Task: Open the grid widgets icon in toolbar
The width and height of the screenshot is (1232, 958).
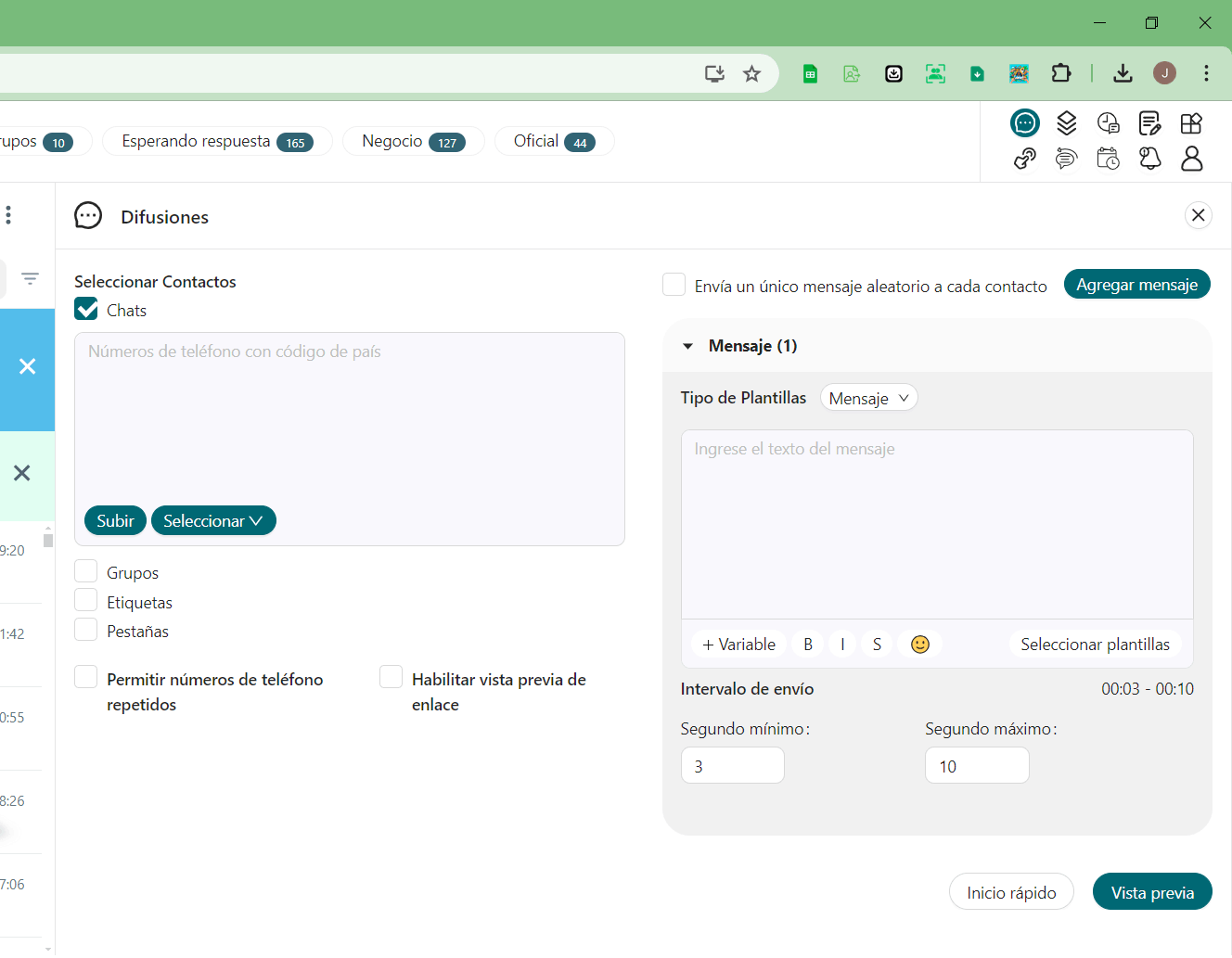Action: (1191, 122)
